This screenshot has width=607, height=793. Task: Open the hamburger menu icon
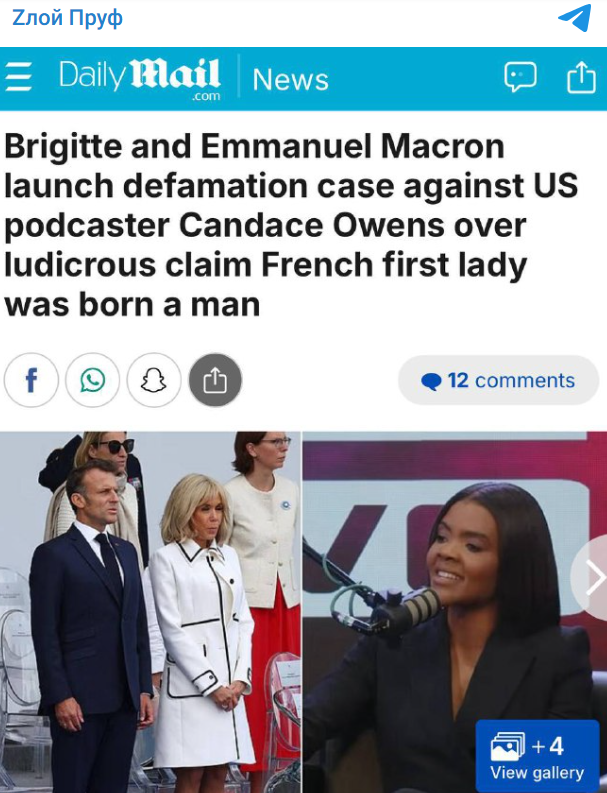point(18,77)
